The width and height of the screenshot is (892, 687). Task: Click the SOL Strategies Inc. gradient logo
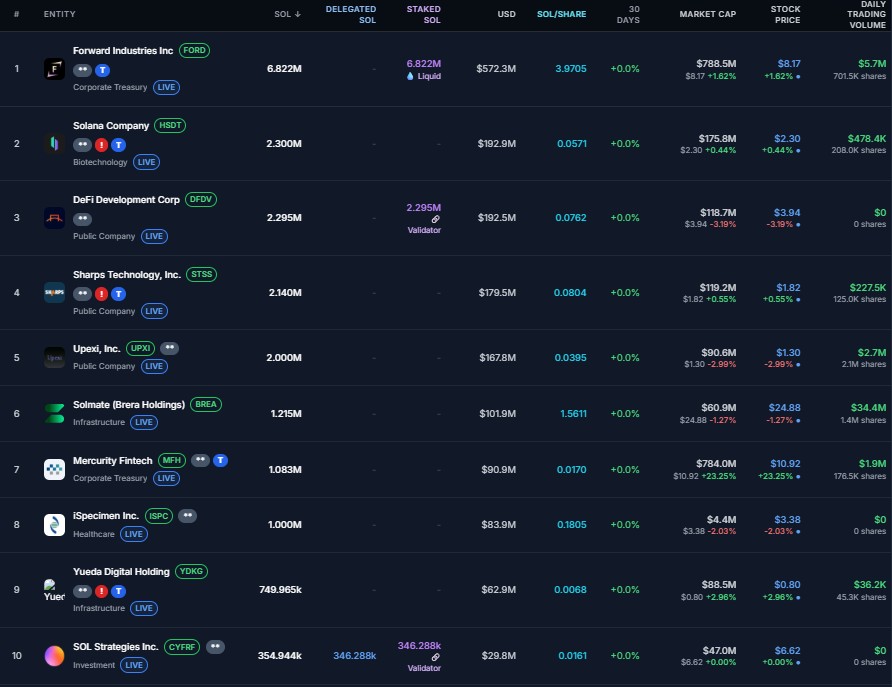click(x=54, y=656)
